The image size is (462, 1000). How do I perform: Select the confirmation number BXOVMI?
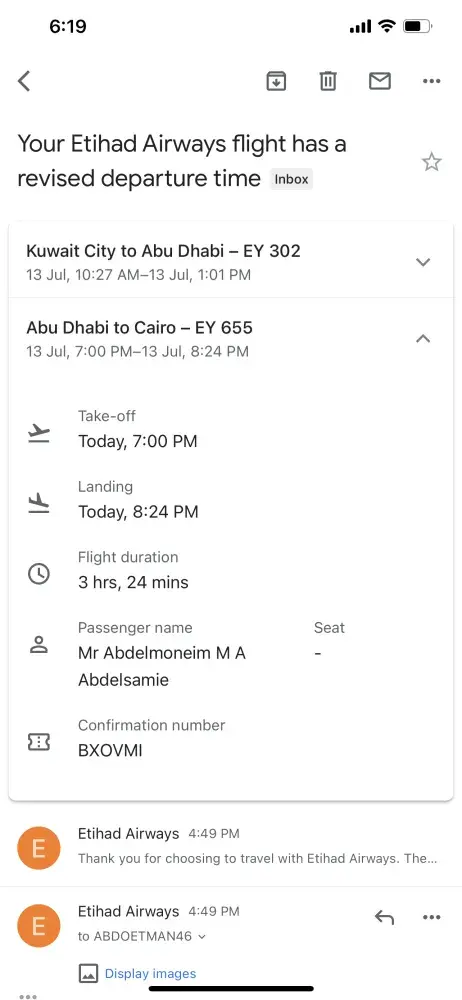[x=110, y=751]
